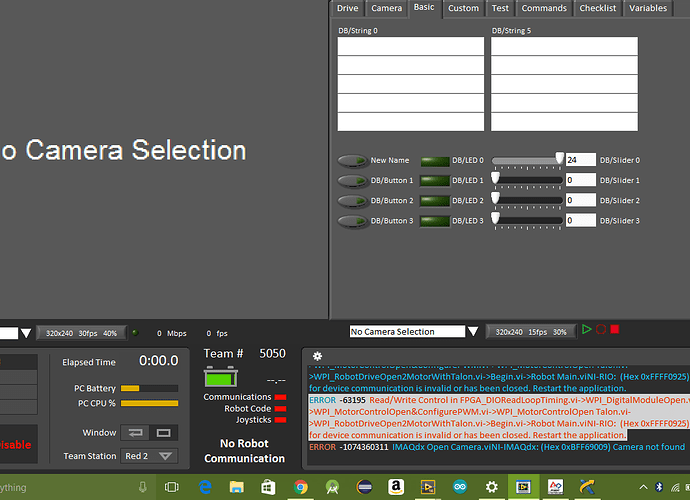
Task: Switch to the Camera tab
Action: tap(386, 8)
